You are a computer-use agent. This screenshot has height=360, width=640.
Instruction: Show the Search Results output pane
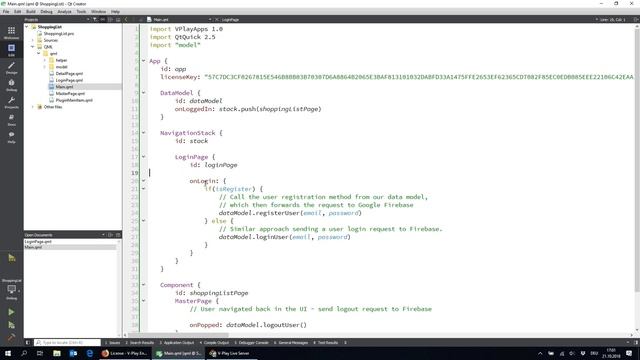tap(140, 343)
